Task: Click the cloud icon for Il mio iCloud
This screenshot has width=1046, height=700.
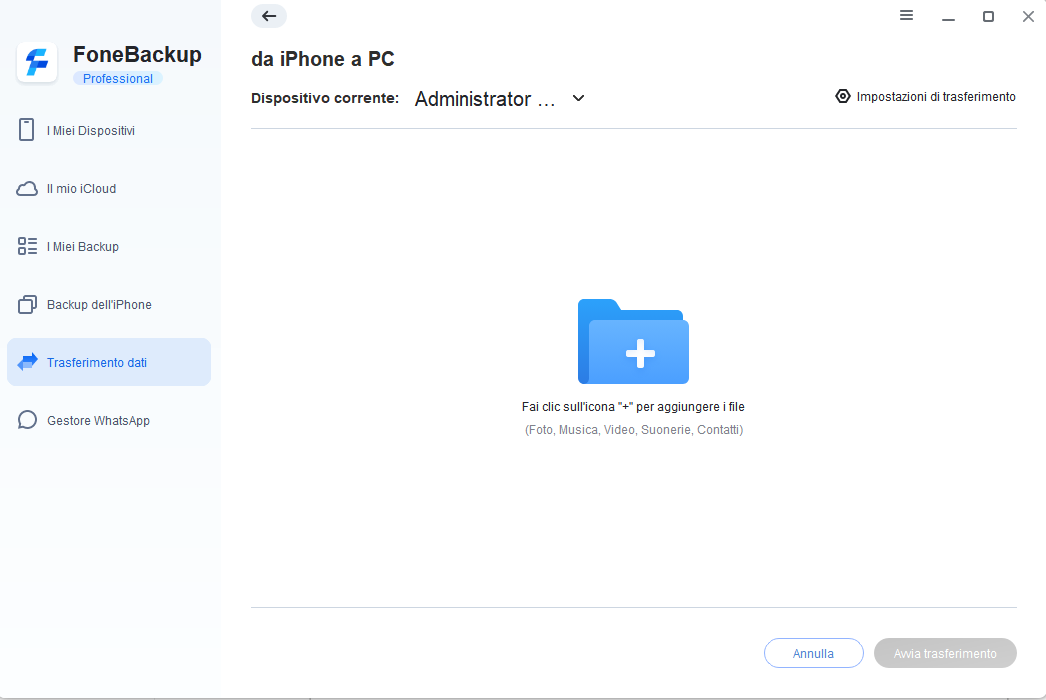Action: pyautogui.click(x=27, y=189)
